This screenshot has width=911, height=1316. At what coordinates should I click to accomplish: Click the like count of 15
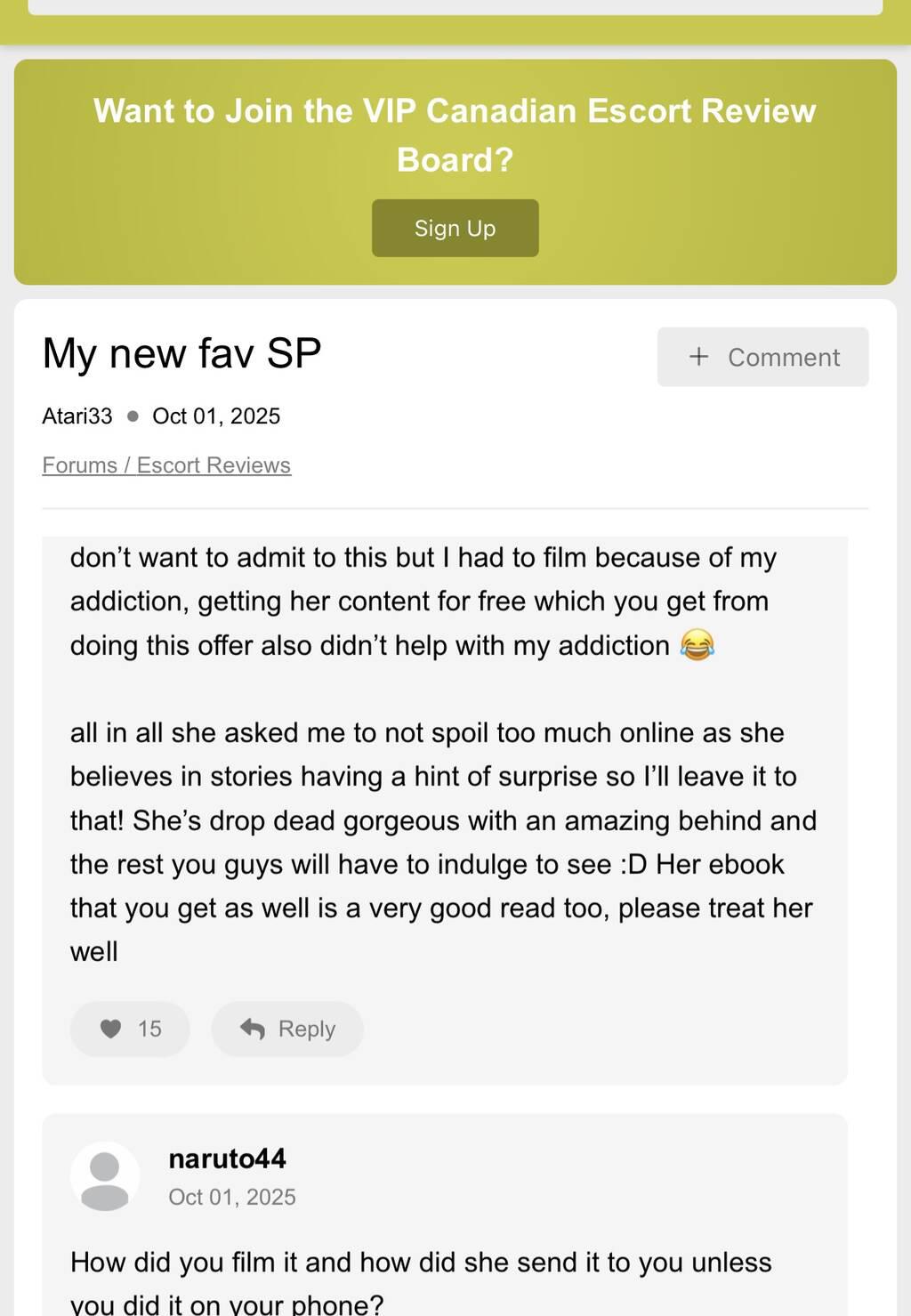coord(149,1029)
